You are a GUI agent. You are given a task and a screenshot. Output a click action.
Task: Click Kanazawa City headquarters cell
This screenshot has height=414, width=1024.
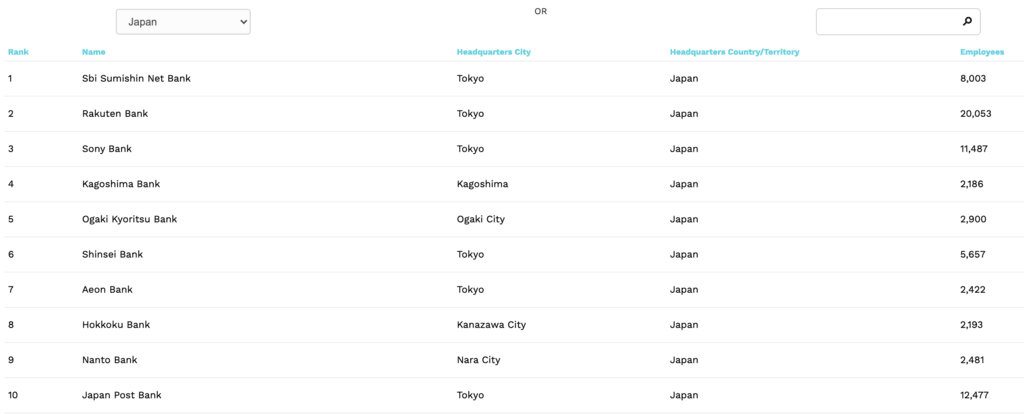(x=491, y=325)
